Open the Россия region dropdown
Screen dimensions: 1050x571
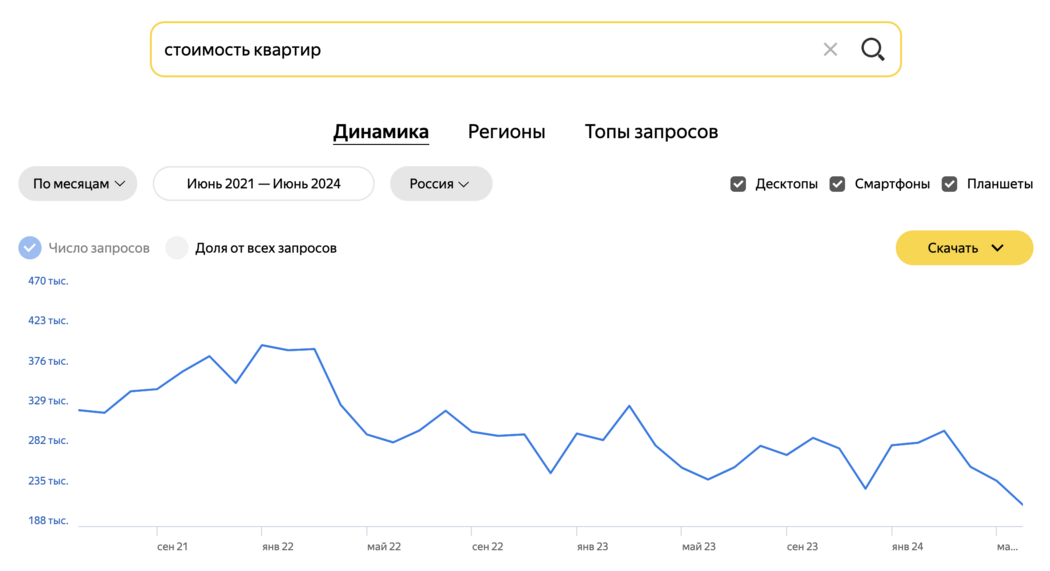tap(441, 183)
